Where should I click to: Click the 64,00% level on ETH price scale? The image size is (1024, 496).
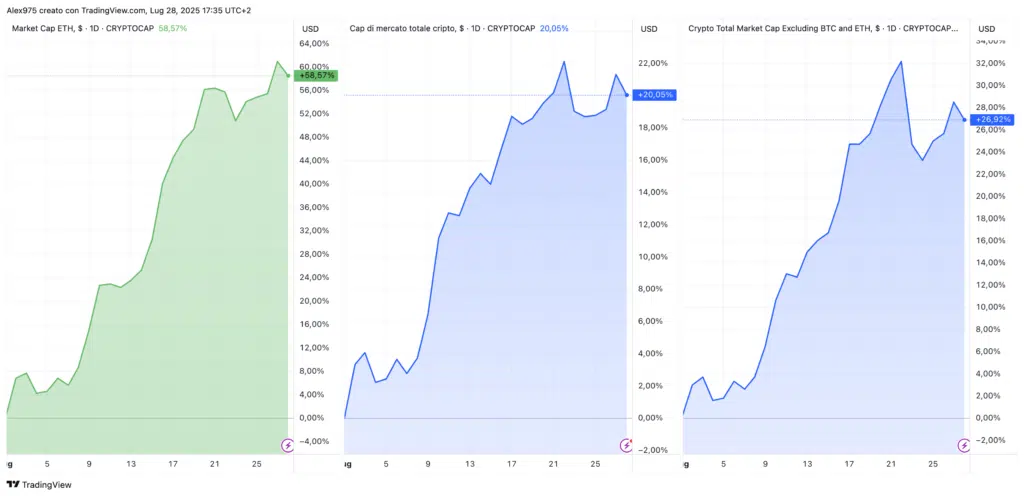coord(313,43)
